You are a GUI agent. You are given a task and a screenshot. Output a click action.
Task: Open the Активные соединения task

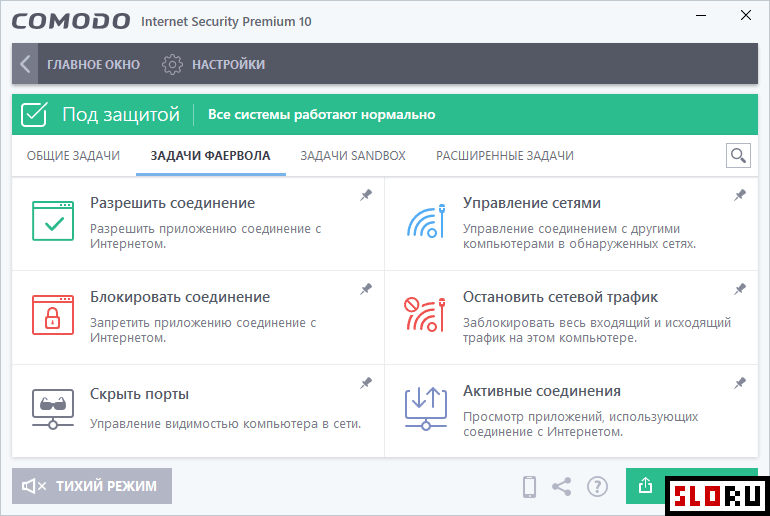(542, 391)
